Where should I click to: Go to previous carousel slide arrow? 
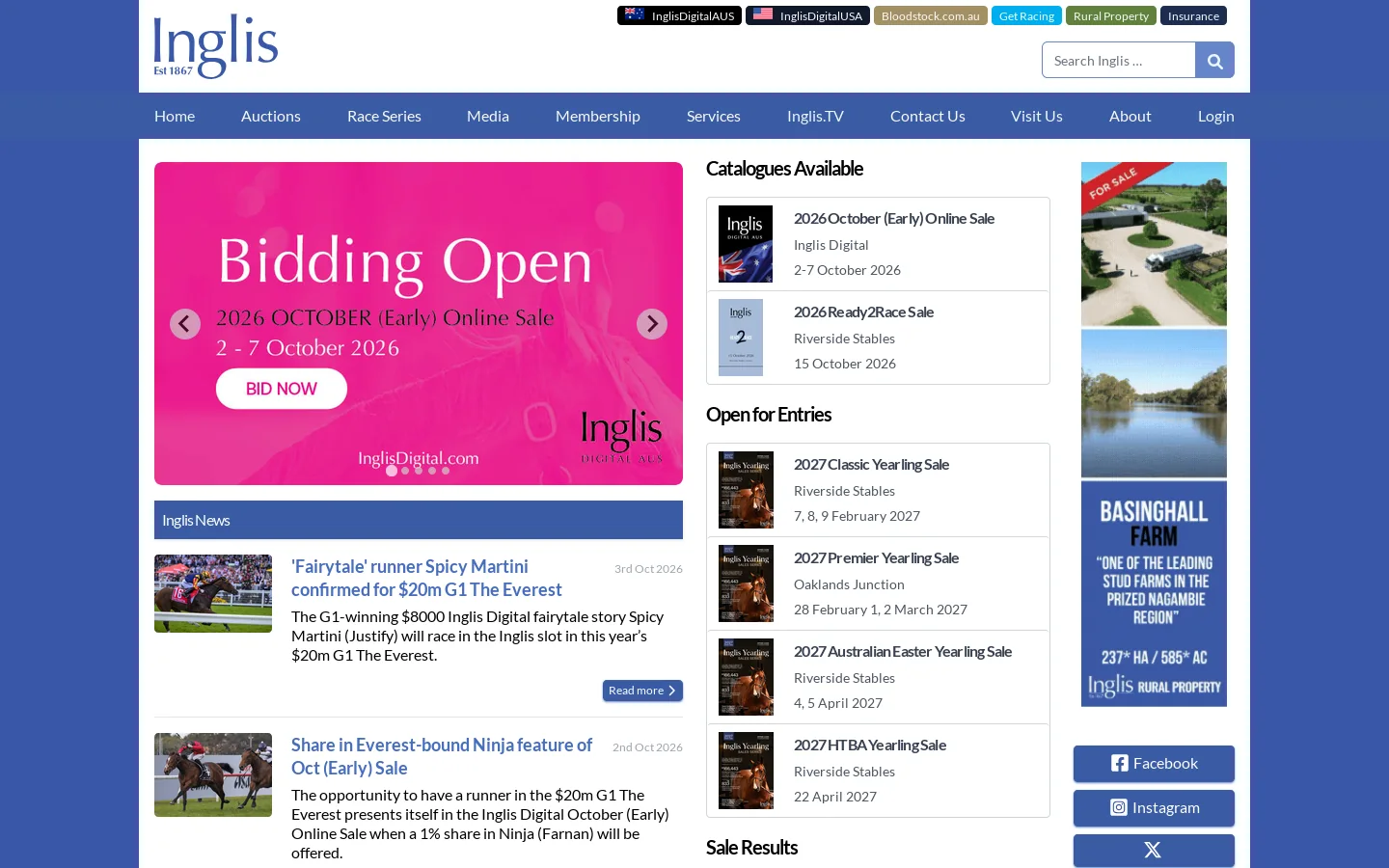(185, 324)
